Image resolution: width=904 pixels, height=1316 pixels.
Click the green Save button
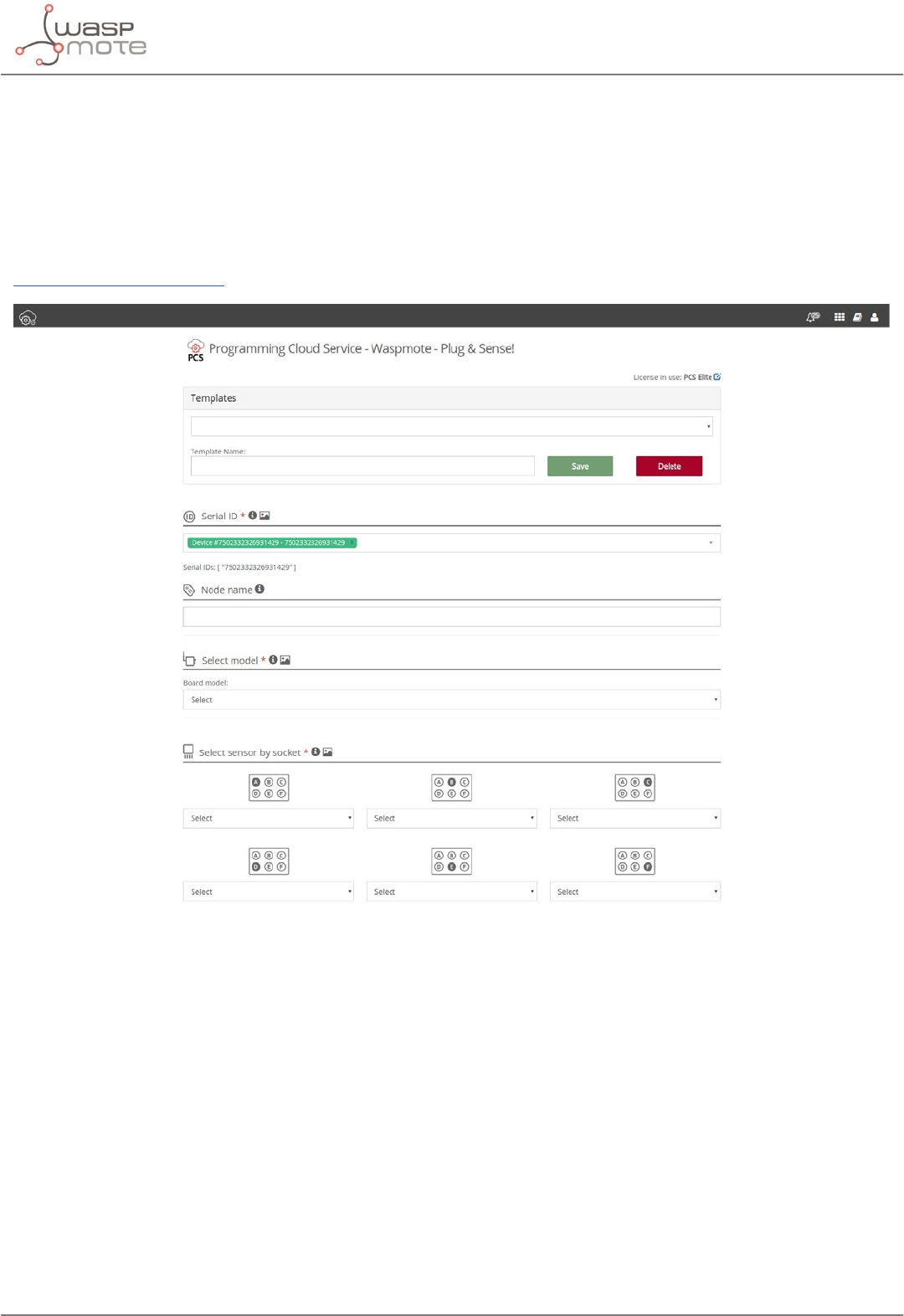(x=580, y=466)
